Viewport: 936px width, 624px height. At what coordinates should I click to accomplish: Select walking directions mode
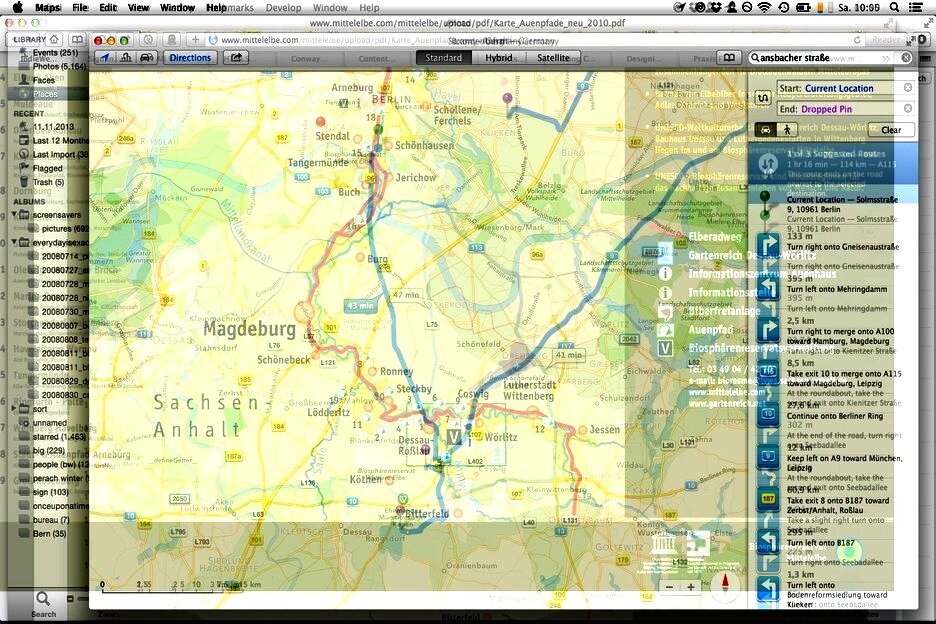click(787, 130)
